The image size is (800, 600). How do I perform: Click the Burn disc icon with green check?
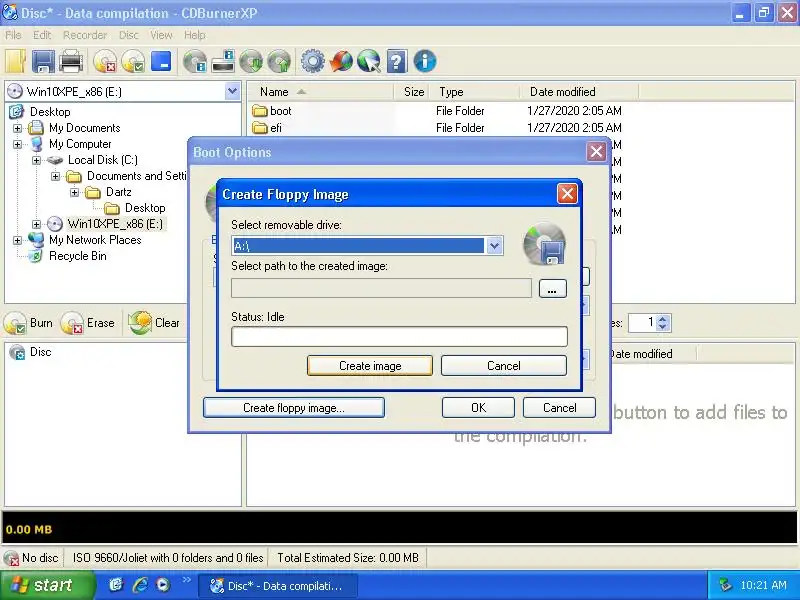(133, 62)
